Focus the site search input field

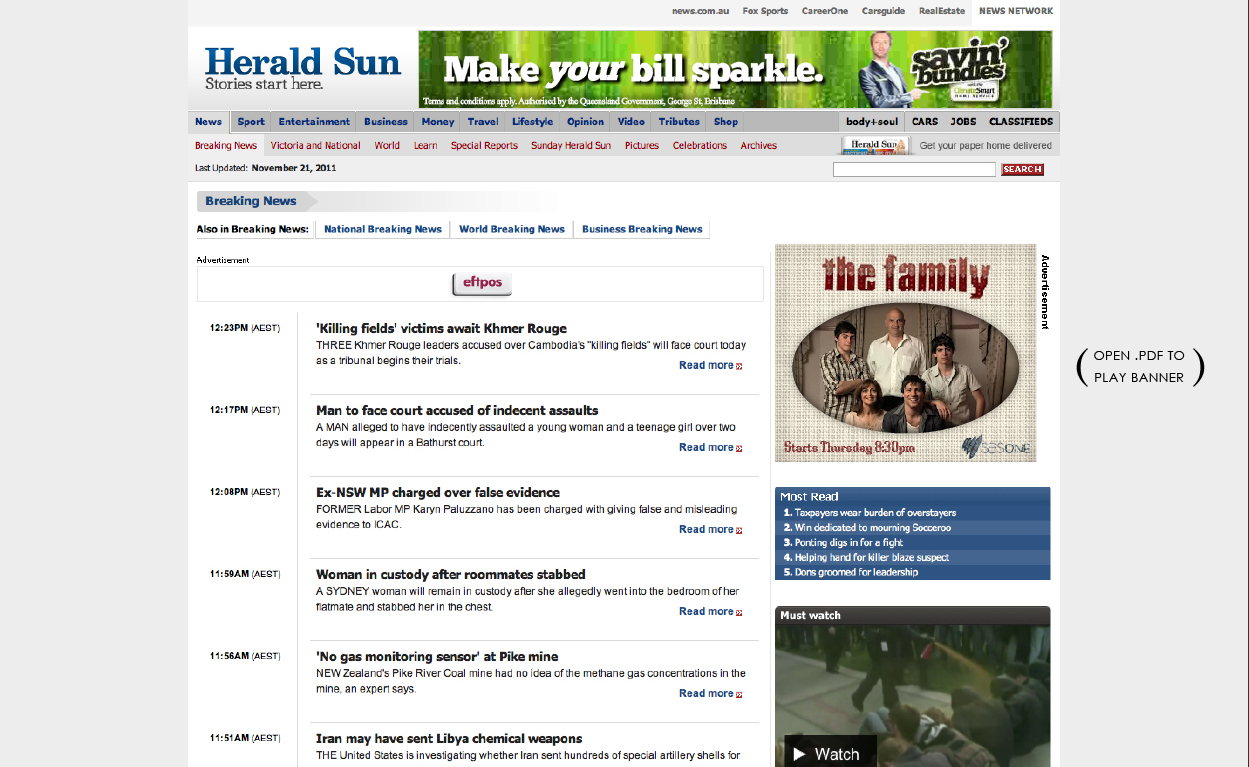pyautogui.click(x=914, y=170)
